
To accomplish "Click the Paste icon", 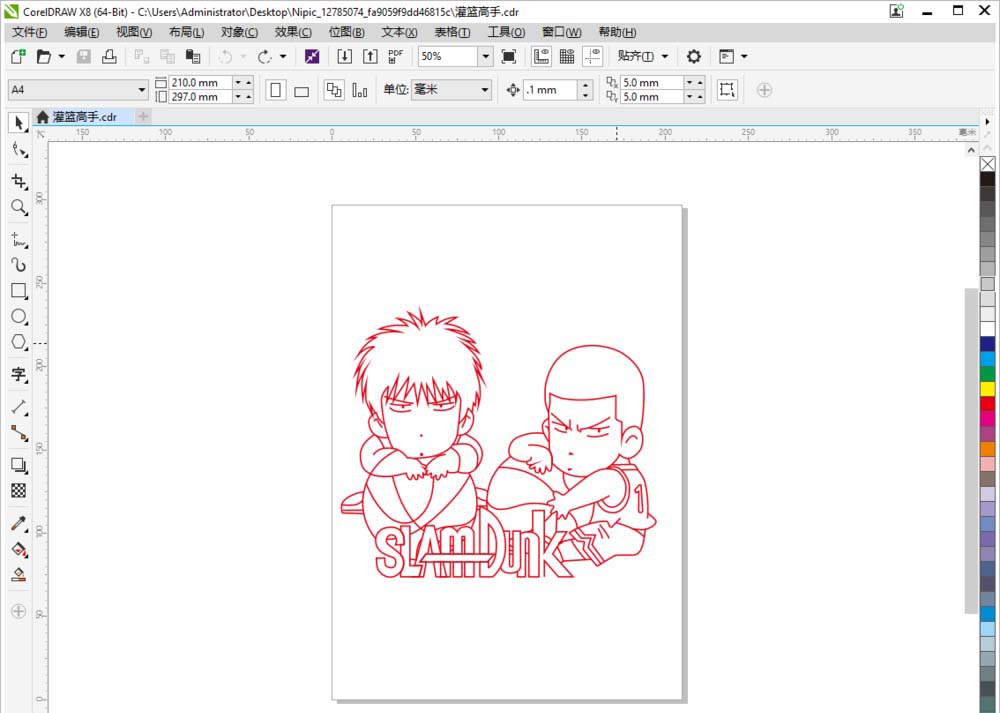I will pyautogui.click(x=193, y=56).
